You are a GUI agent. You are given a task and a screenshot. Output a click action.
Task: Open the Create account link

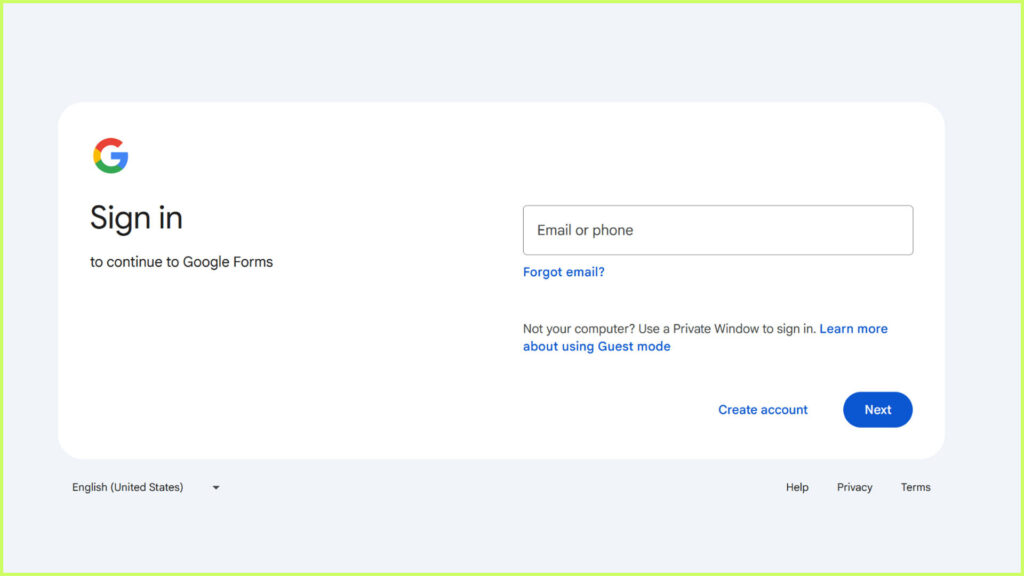click(x=763, y=409)
